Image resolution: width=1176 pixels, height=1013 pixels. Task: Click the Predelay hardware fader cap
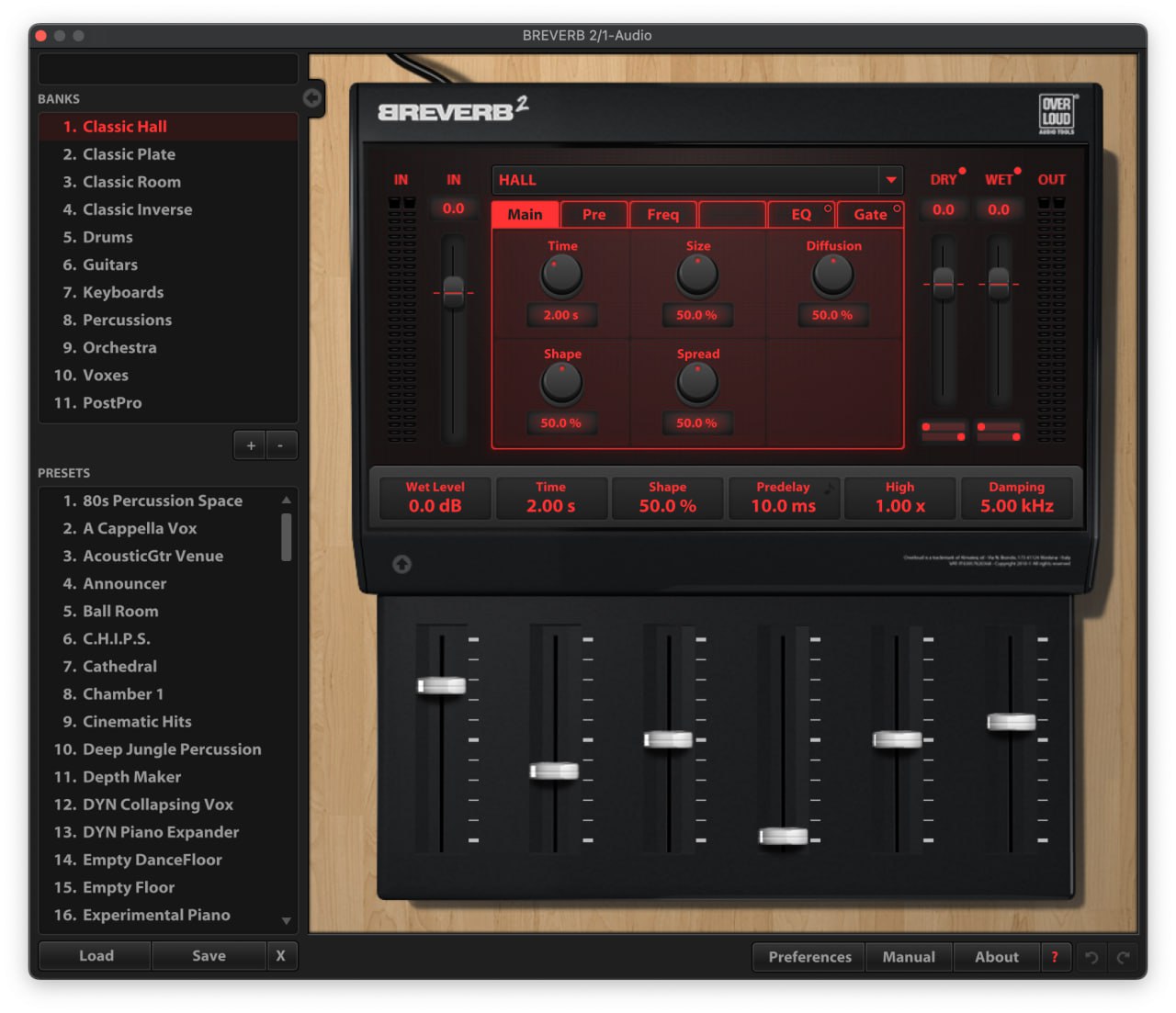pos(783,836)
